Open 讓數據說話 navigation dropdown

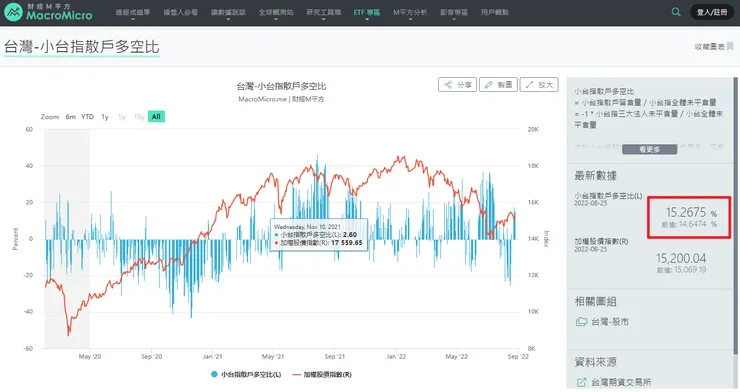pos(228,13)
